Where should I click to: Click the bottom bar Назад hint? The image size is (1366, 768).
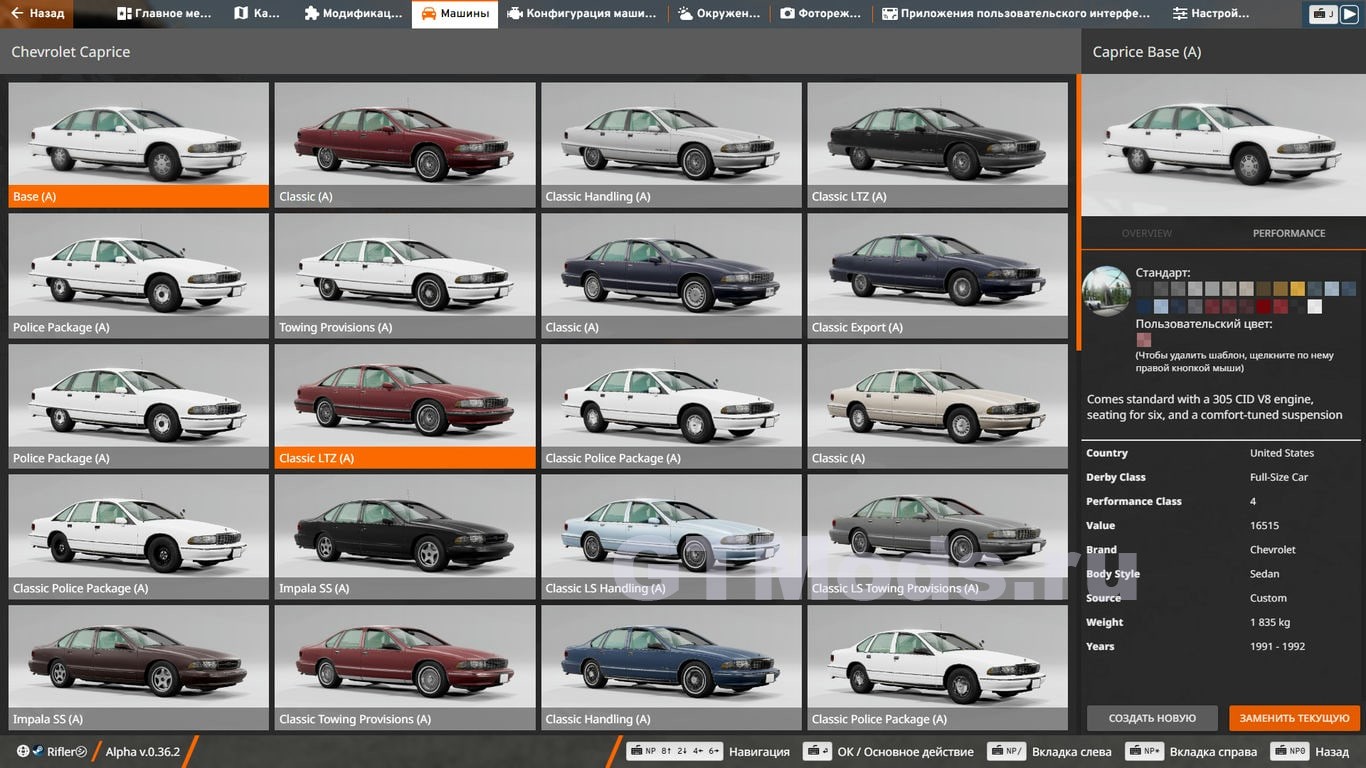[1309, 751]
